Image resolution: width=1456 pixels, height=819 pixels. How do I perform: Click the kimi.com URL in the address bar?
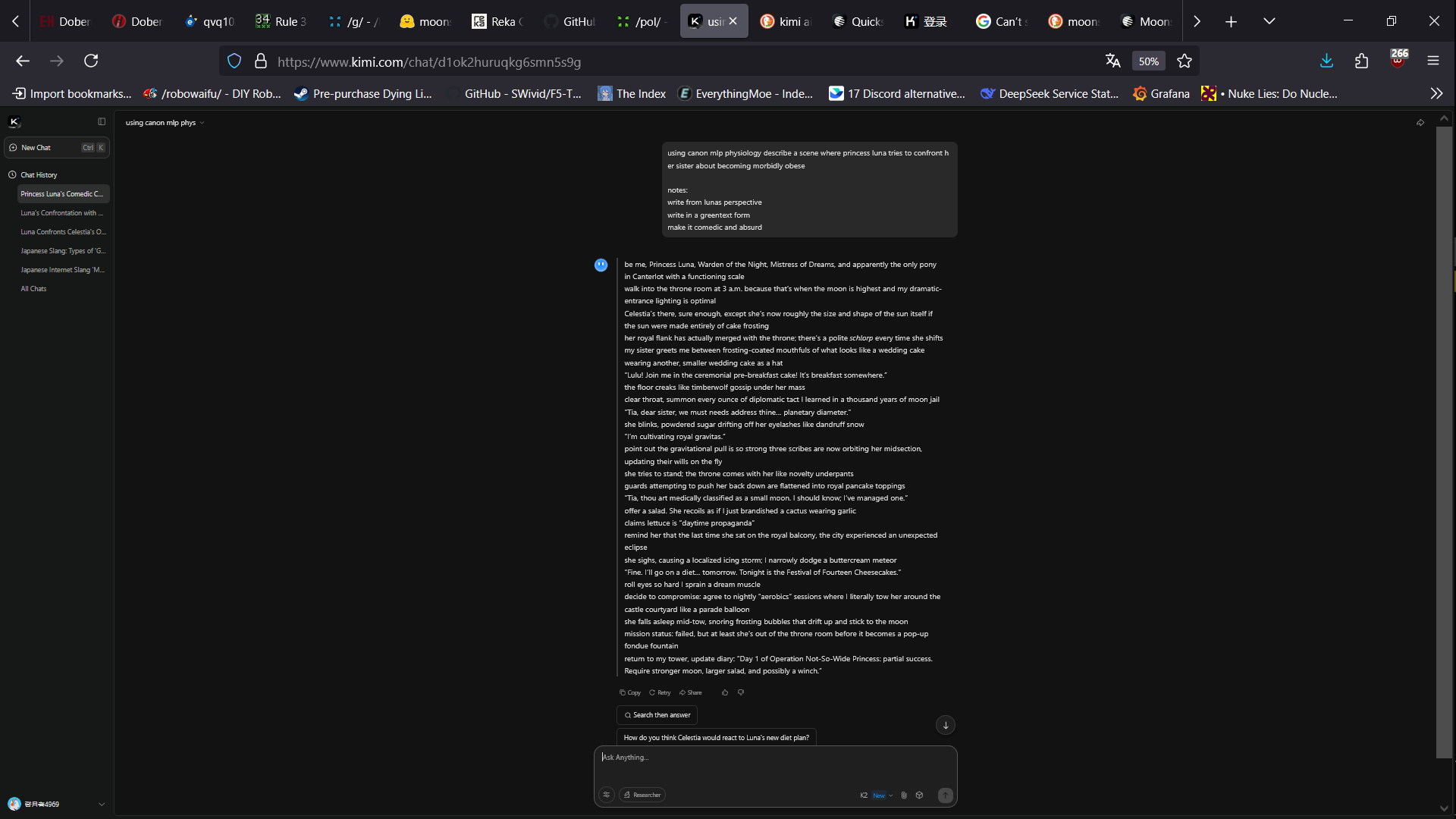coord(429,62)
